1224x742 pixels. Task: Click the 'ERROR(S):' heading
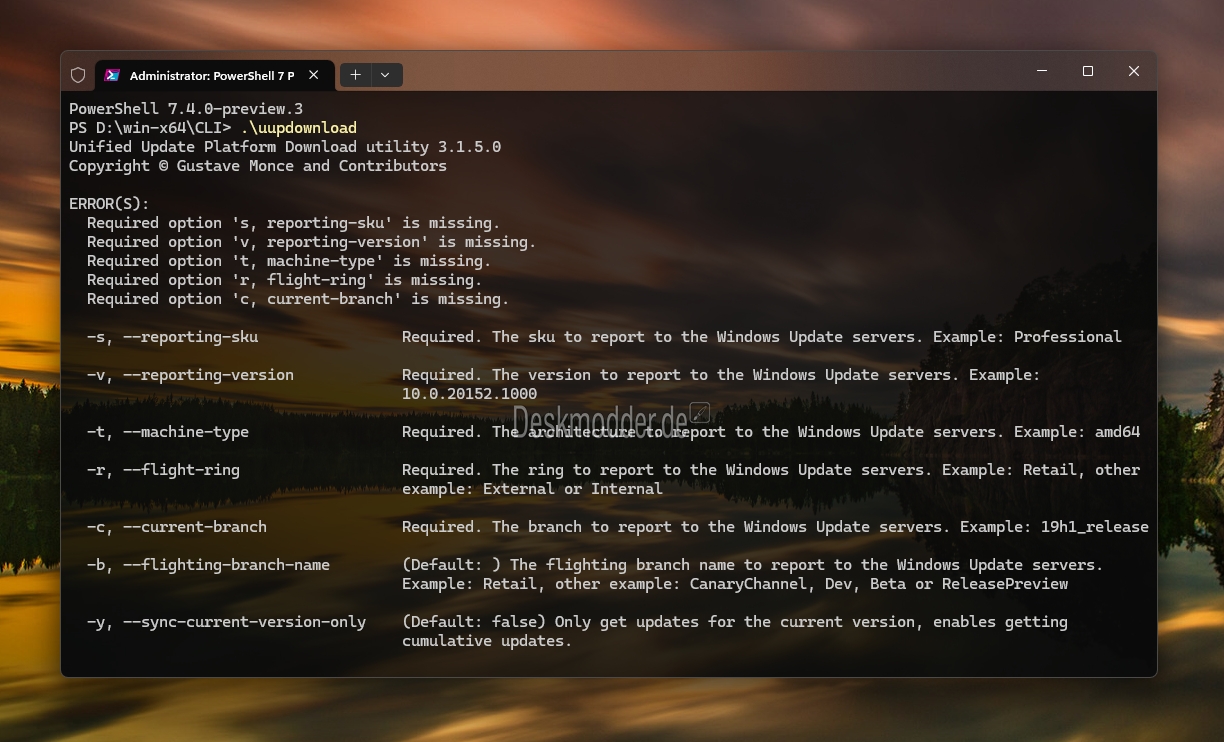point(109,204)
